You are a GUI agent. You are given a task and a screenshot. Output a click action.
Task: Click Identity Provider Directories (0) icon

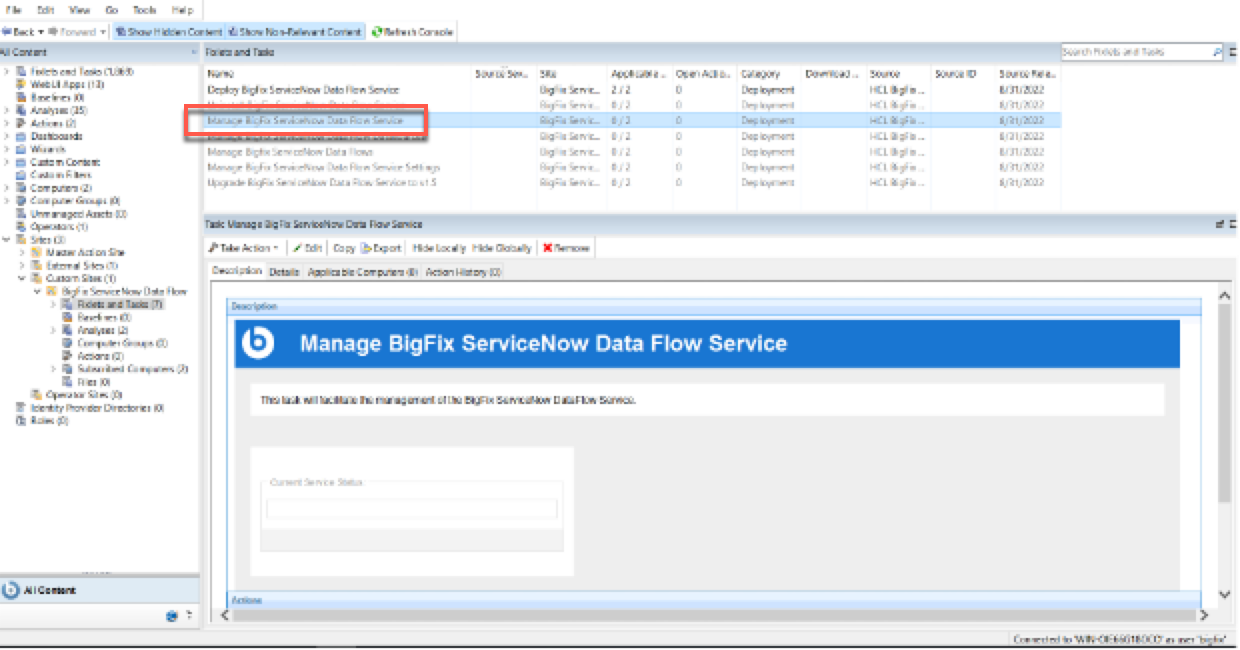pyautogui.click(x=22, y=408)
